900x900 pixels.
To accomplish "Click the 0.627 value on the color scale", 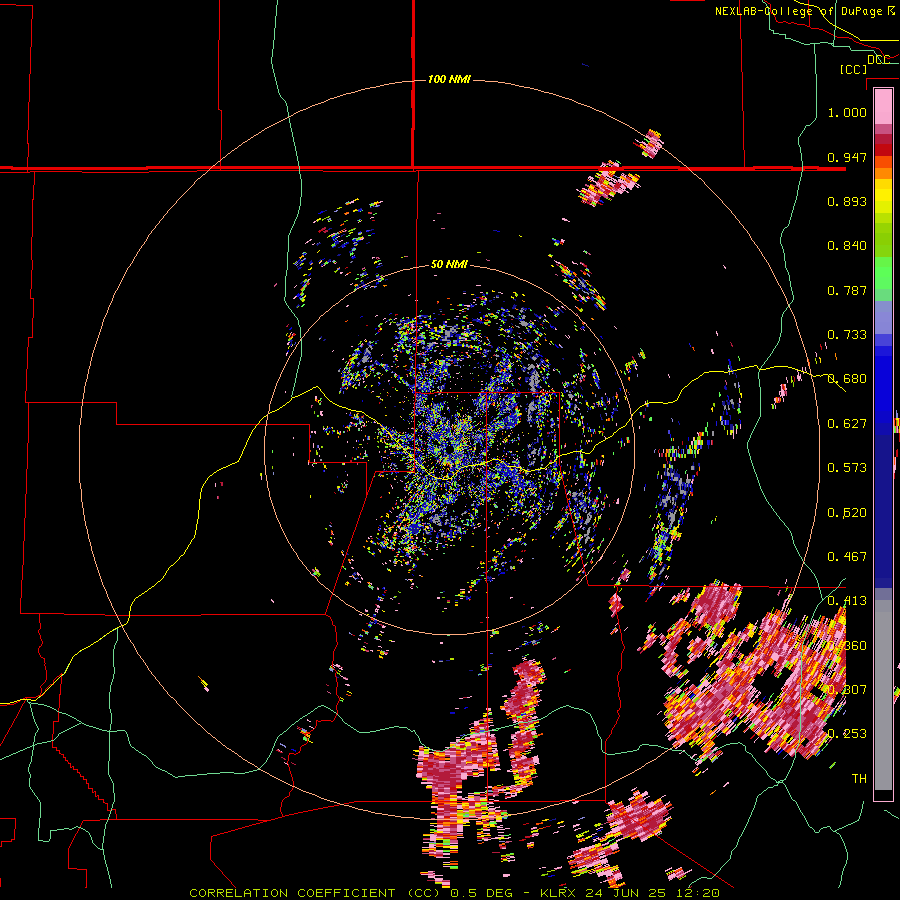I will [x=847, y=424].
